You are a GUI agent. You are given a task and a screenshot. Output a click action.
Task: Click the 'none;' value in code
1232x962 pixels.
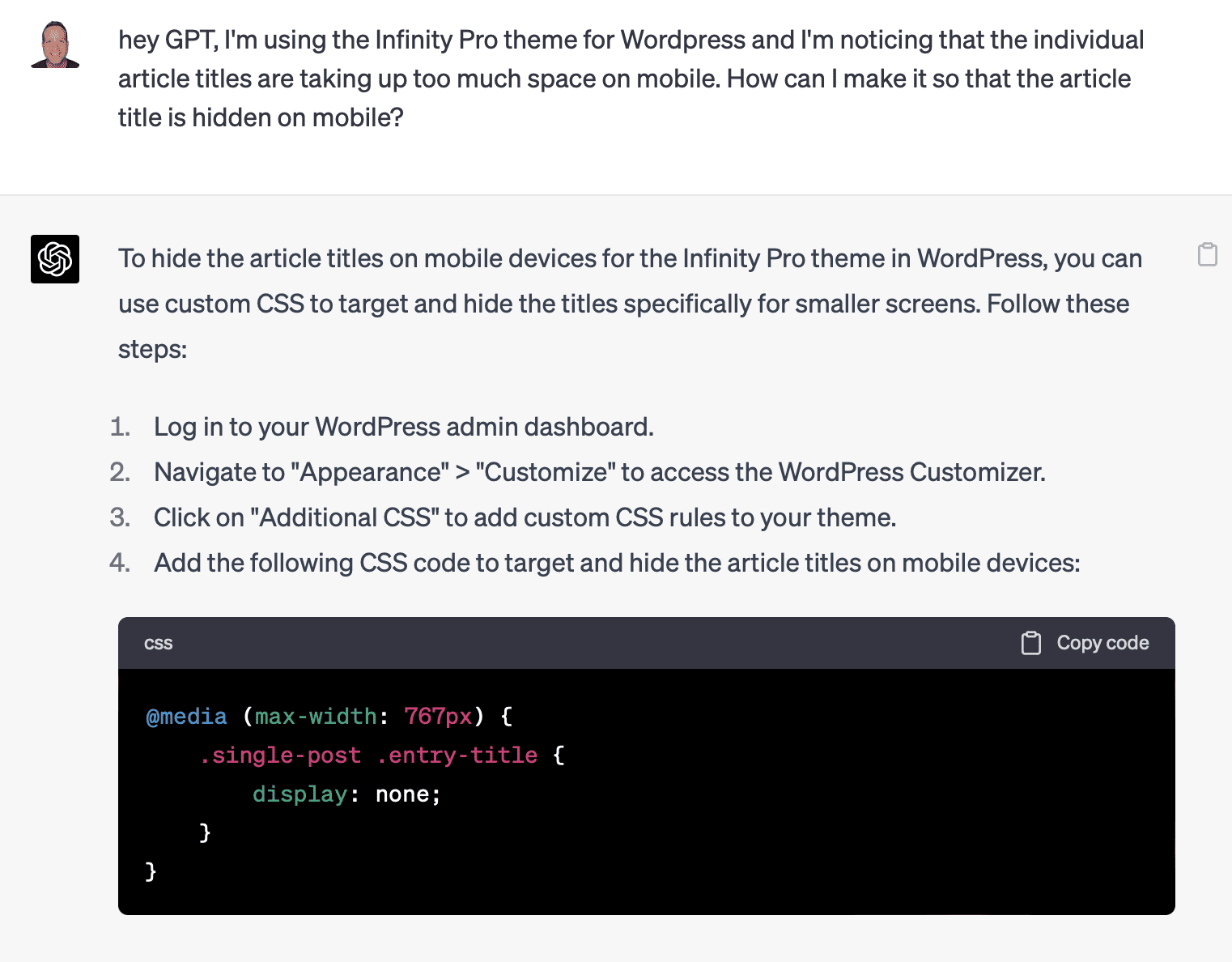pos(408,794)
